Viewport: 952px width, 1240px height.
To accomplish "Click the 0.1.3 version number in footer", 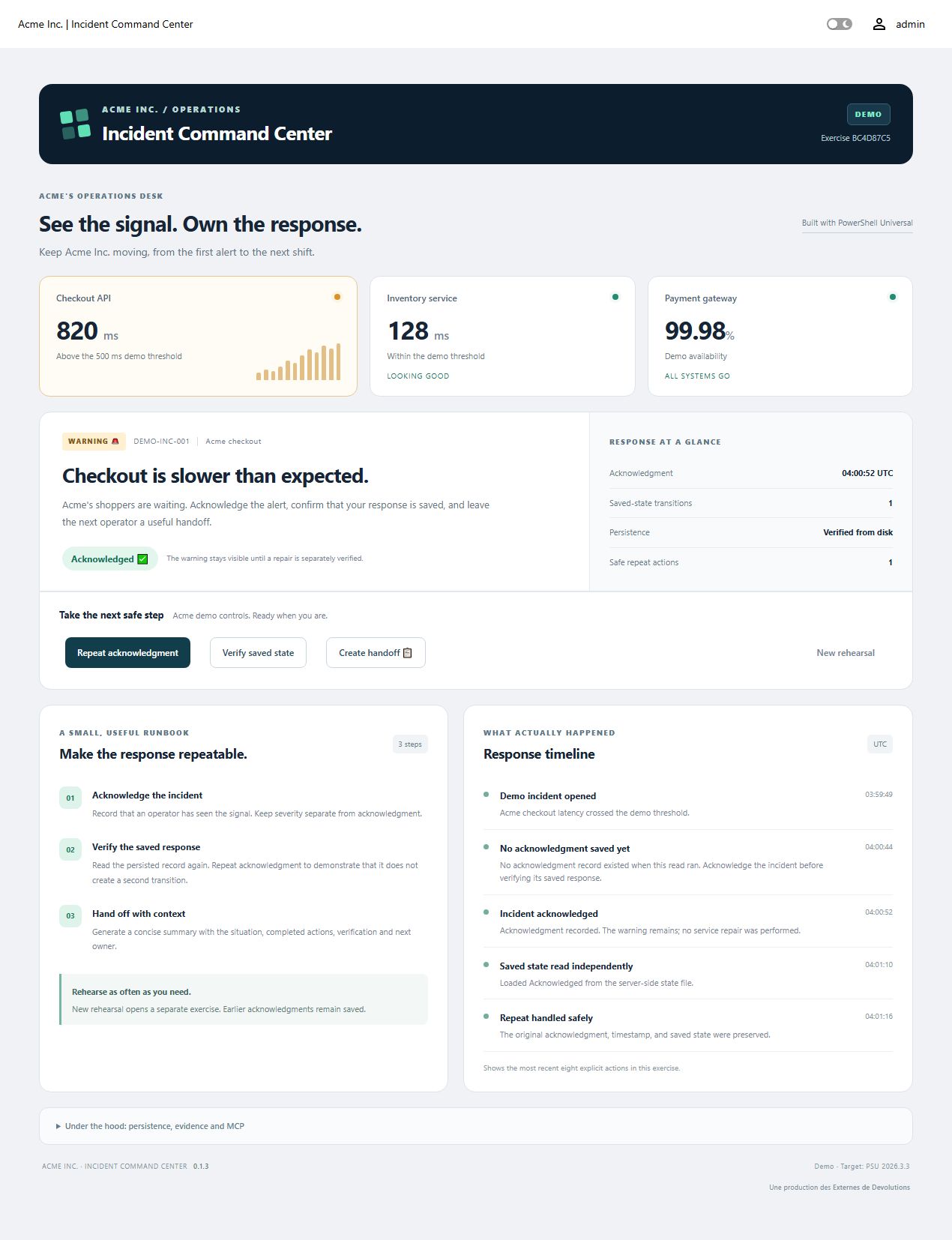I will (x=201, y=1166).
